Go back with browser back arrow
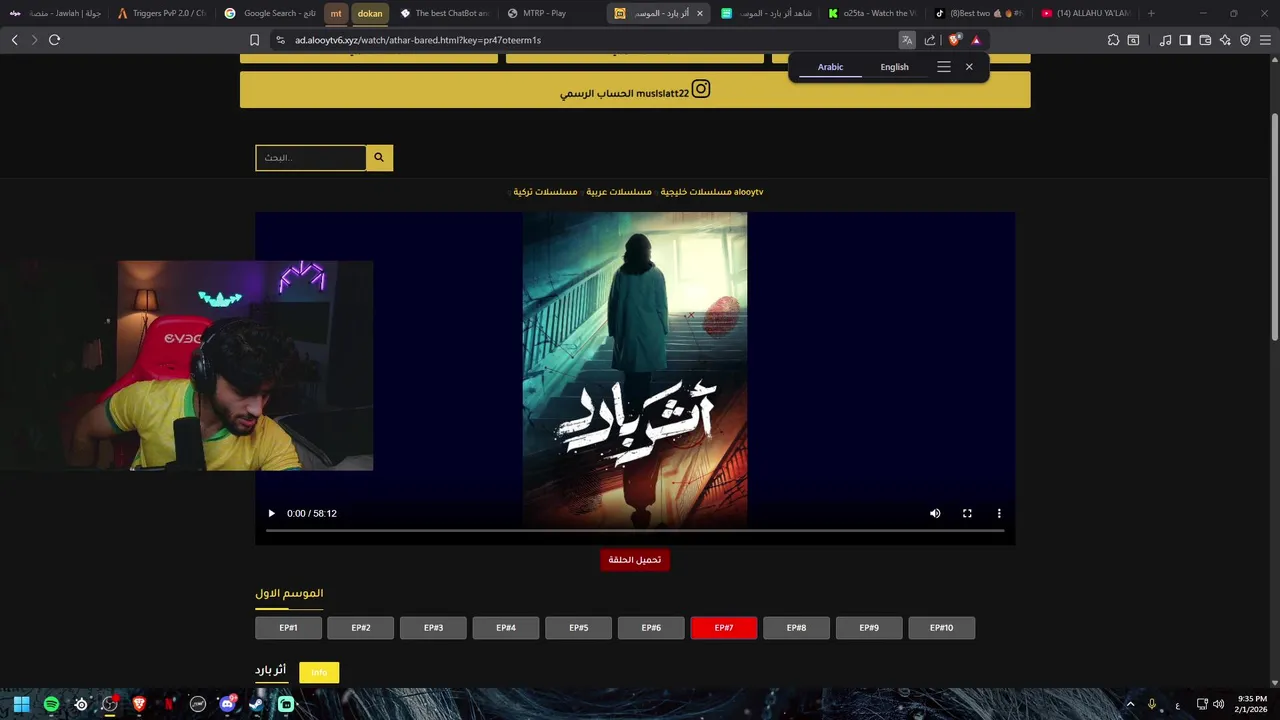 point(15,40)
